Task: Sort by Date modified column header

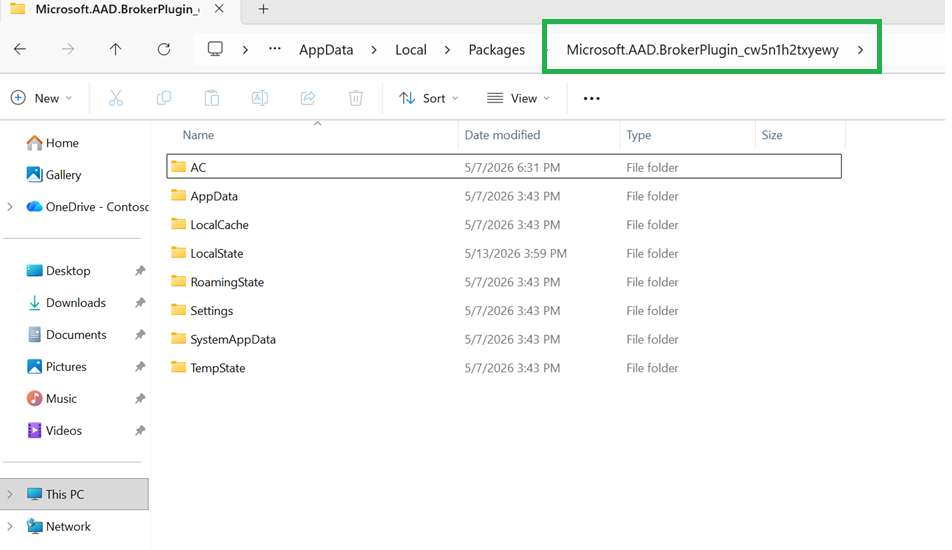Action: pyautogui.click(x=539, y=135)
